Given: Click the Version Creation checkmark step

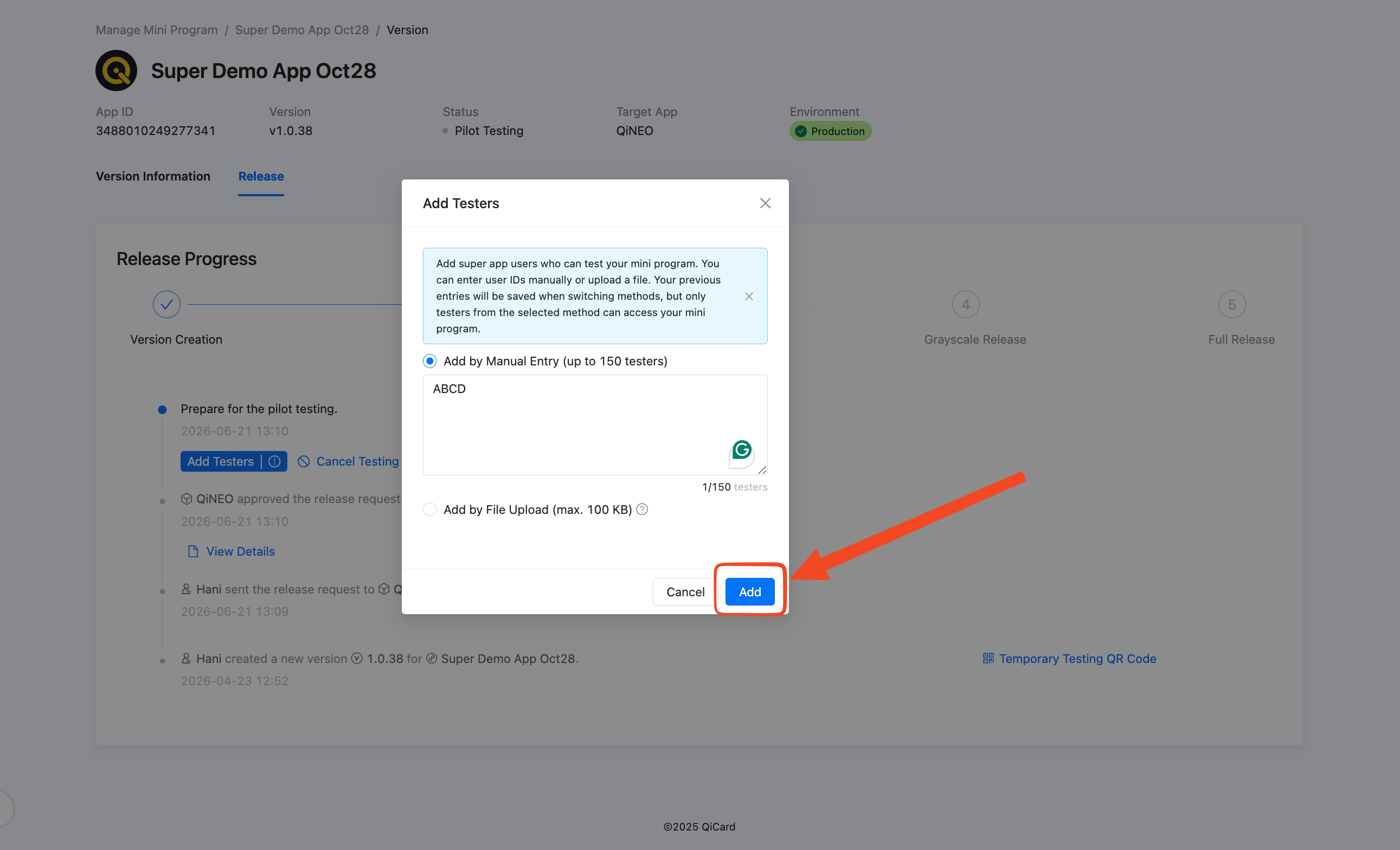Looking at the screenshot, I should (x=166, y=305).
